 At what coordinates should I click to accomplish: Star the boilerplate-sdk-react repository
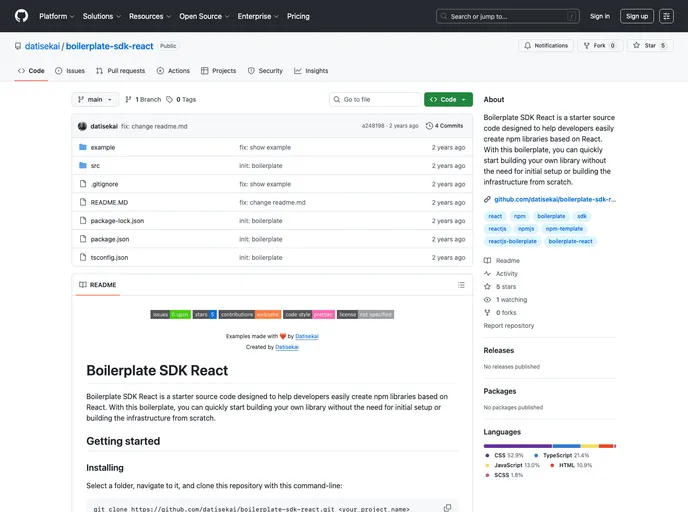[650, 46]
